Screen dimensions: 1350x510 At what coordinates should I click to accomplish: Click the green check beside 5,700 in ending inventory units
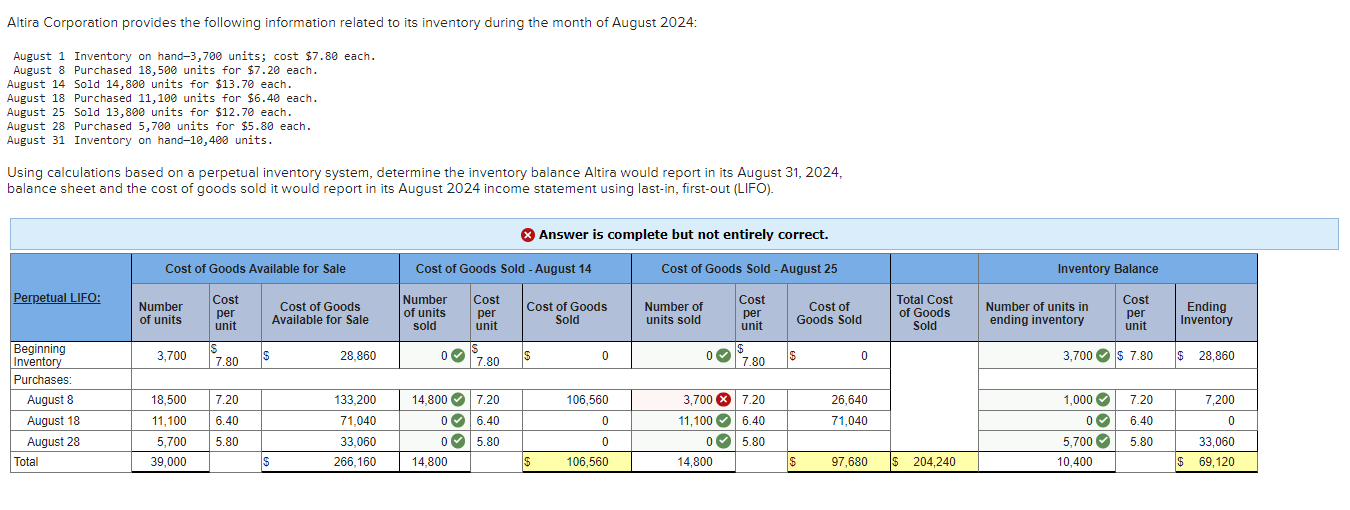pyautogui.click(x=1102, y=442)
